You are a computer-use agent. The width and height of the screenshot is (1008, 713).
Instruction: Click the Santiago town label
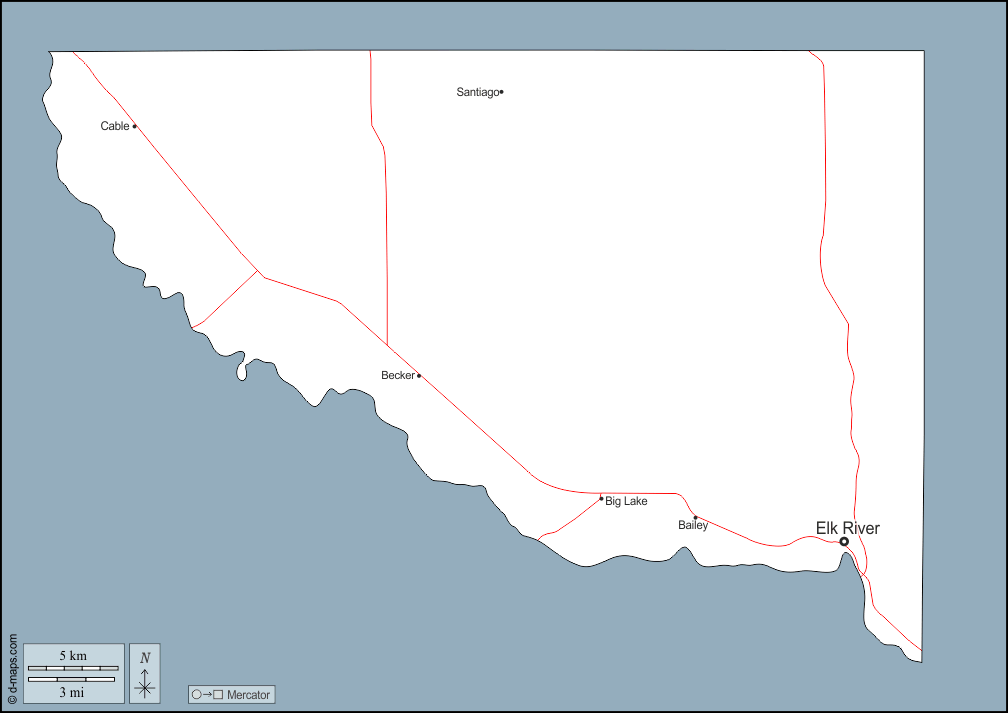478,92
